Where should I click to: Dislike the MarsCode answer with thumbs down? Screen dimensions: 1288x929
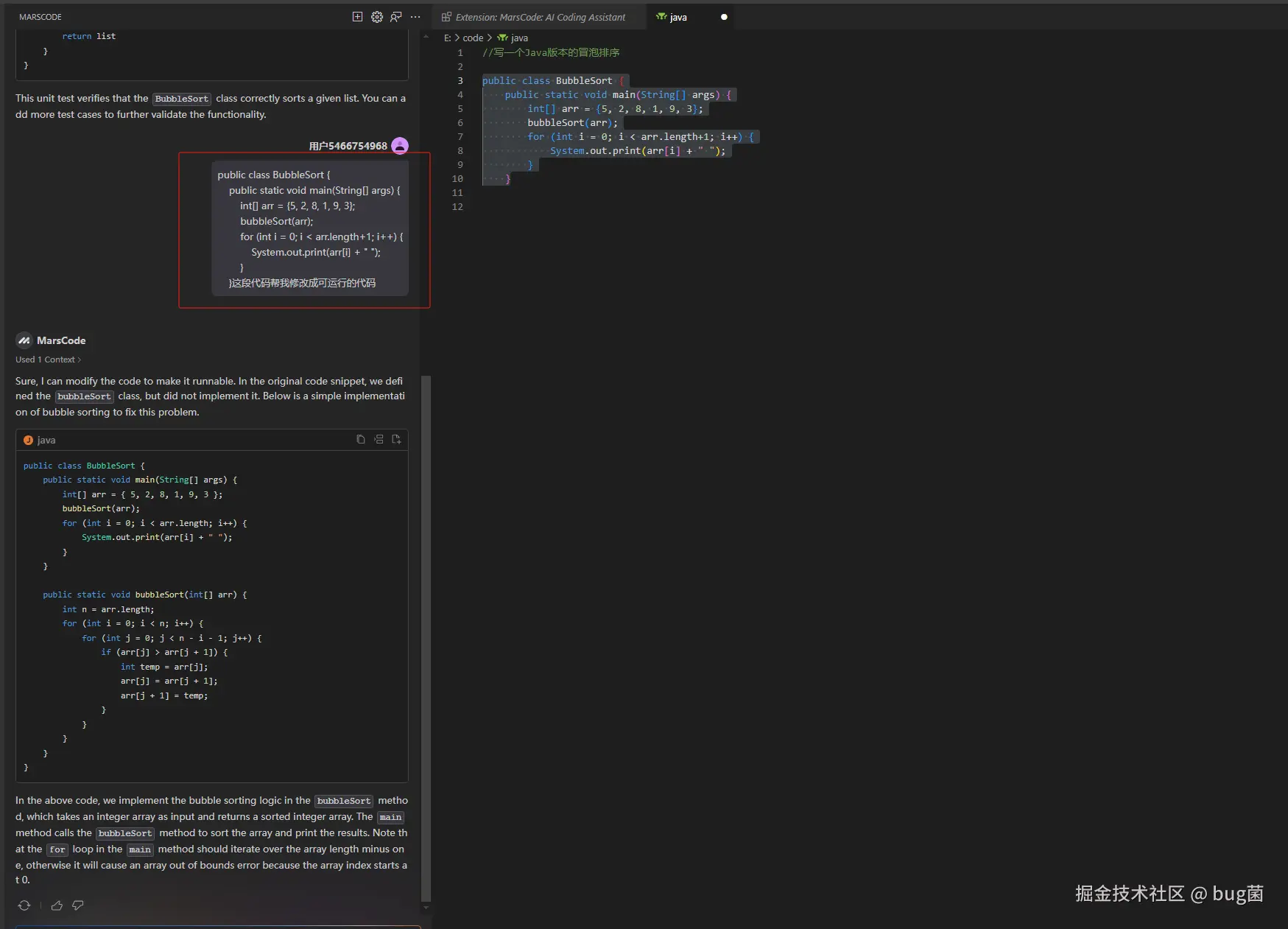pos(77,905)
